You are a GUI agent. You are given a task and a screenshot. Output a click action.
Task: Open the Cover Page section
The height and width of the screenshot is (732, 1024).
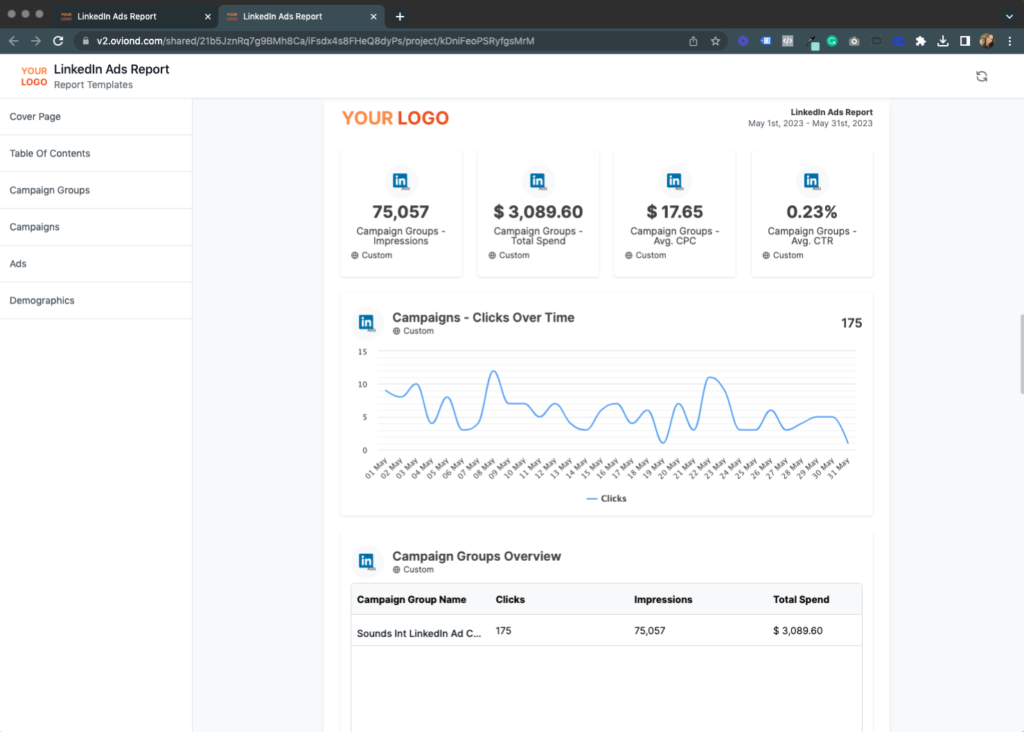tap(96, 117)
